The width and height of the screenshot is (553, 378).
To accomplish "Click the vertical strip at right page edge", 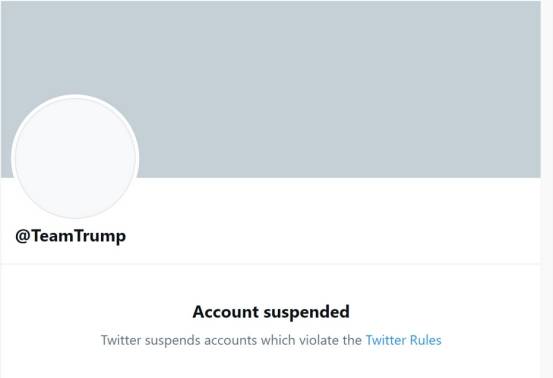I will 547,189.
